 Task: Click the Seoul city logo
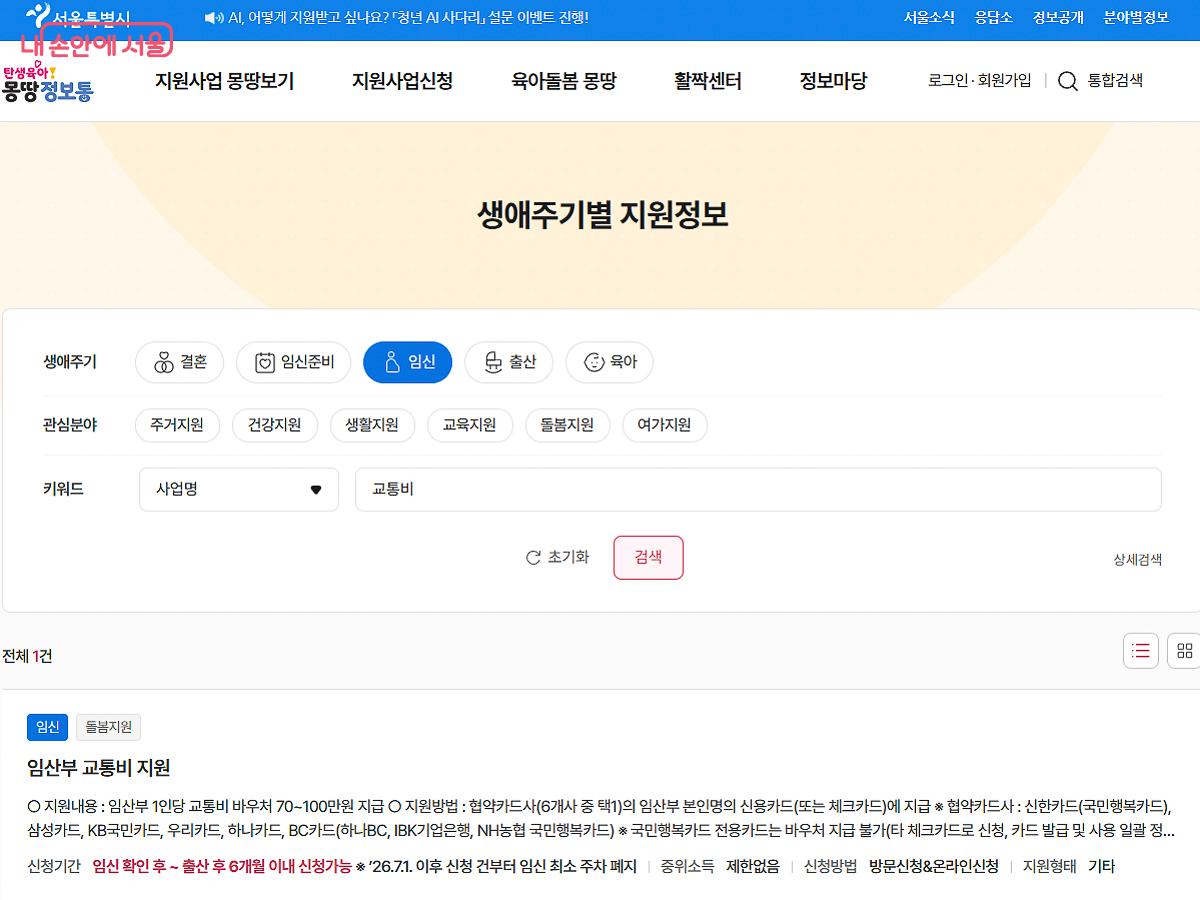point(78,17)
